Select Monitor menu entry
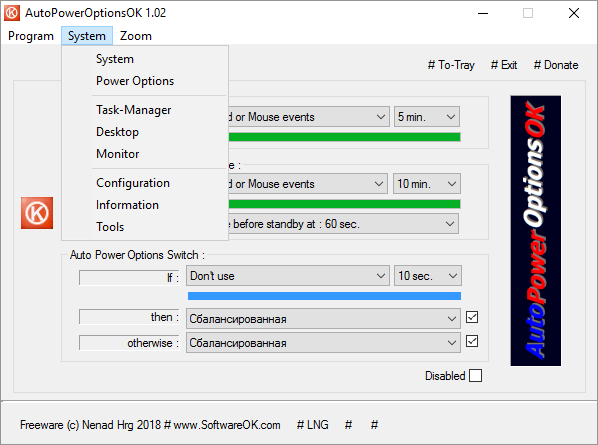The width and height of the screenshot is (598, 445). tap(117, 154)
